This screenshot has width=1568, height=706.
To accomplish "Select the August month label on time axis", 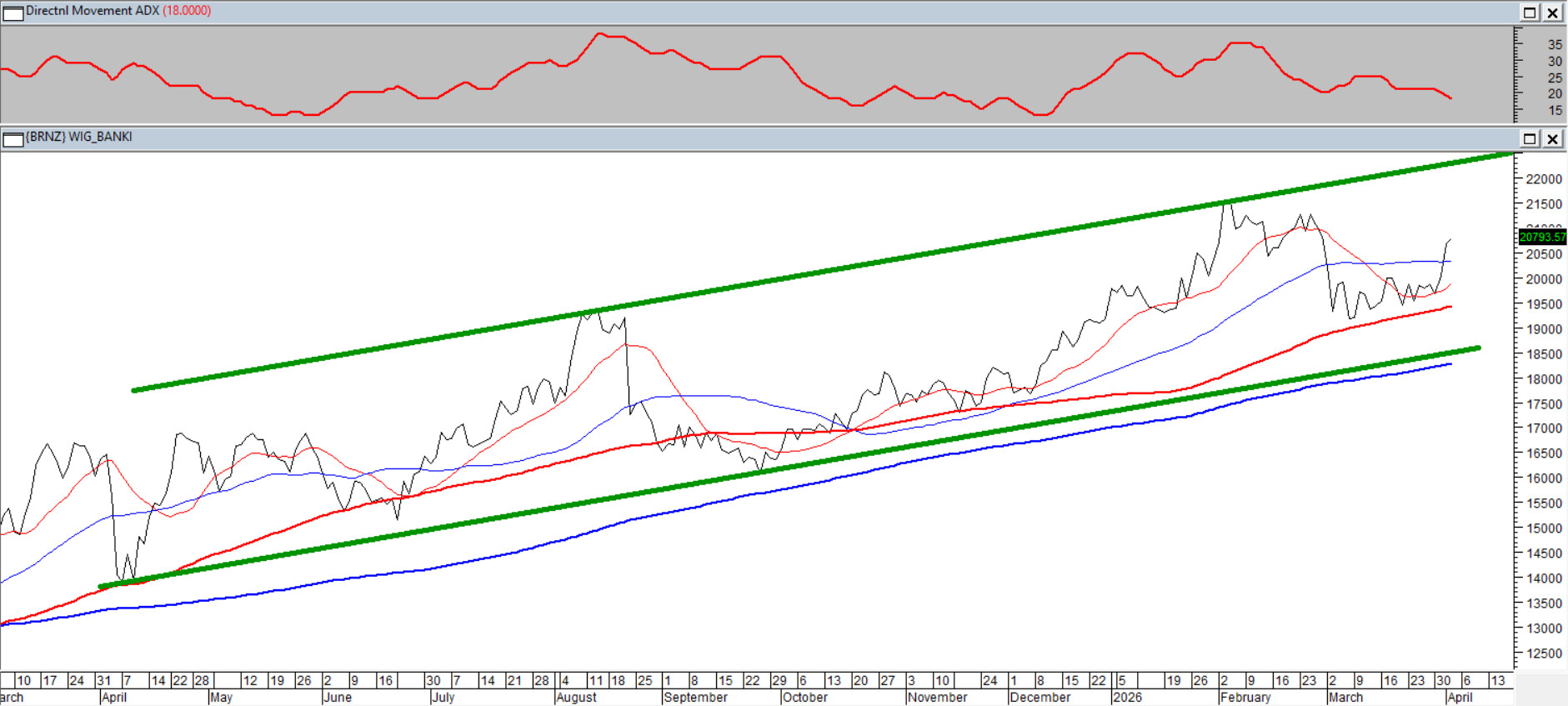I will (x=576, y=698).
